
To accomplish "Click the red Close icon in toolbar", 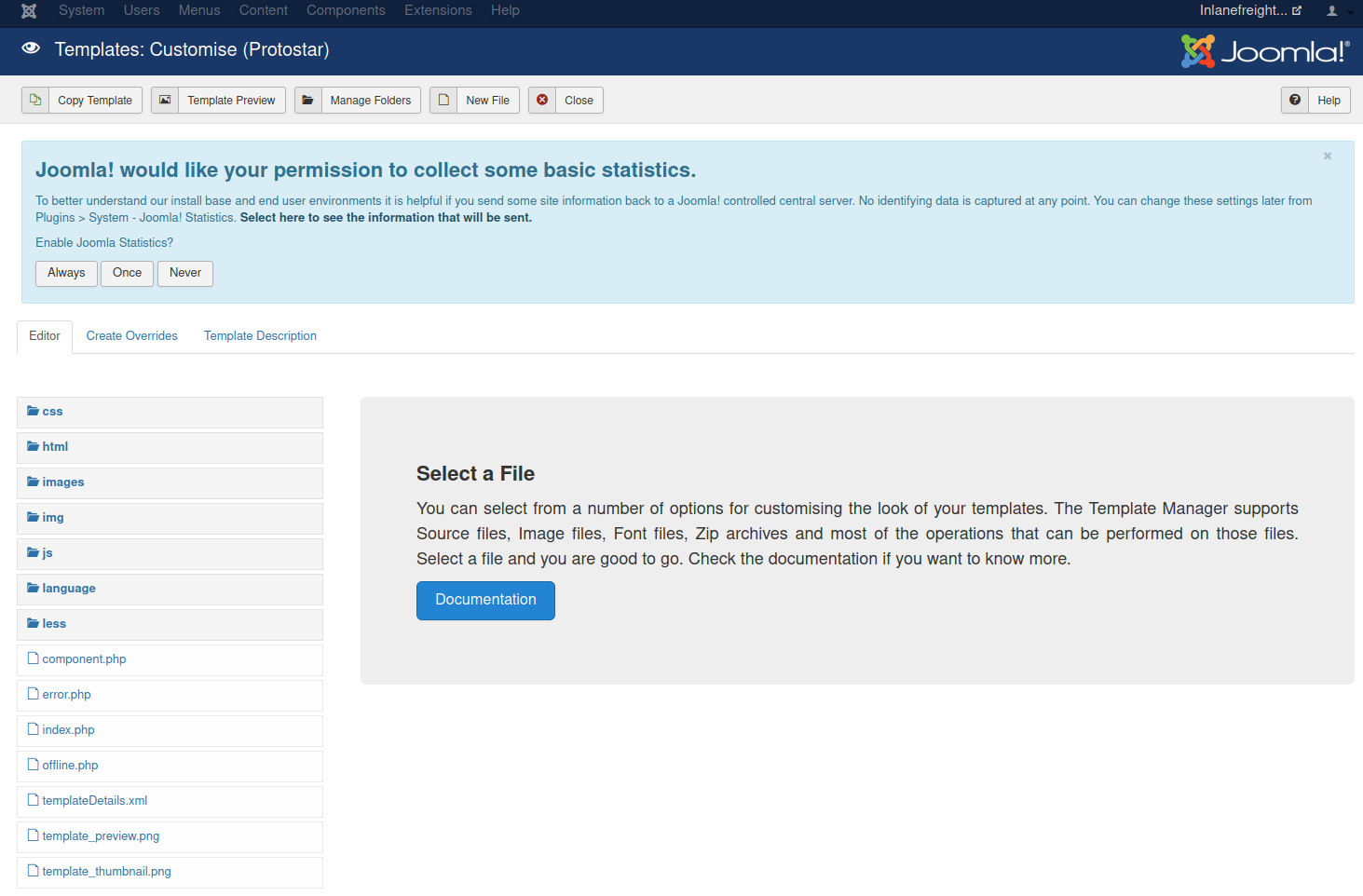I will pos(542,100).
